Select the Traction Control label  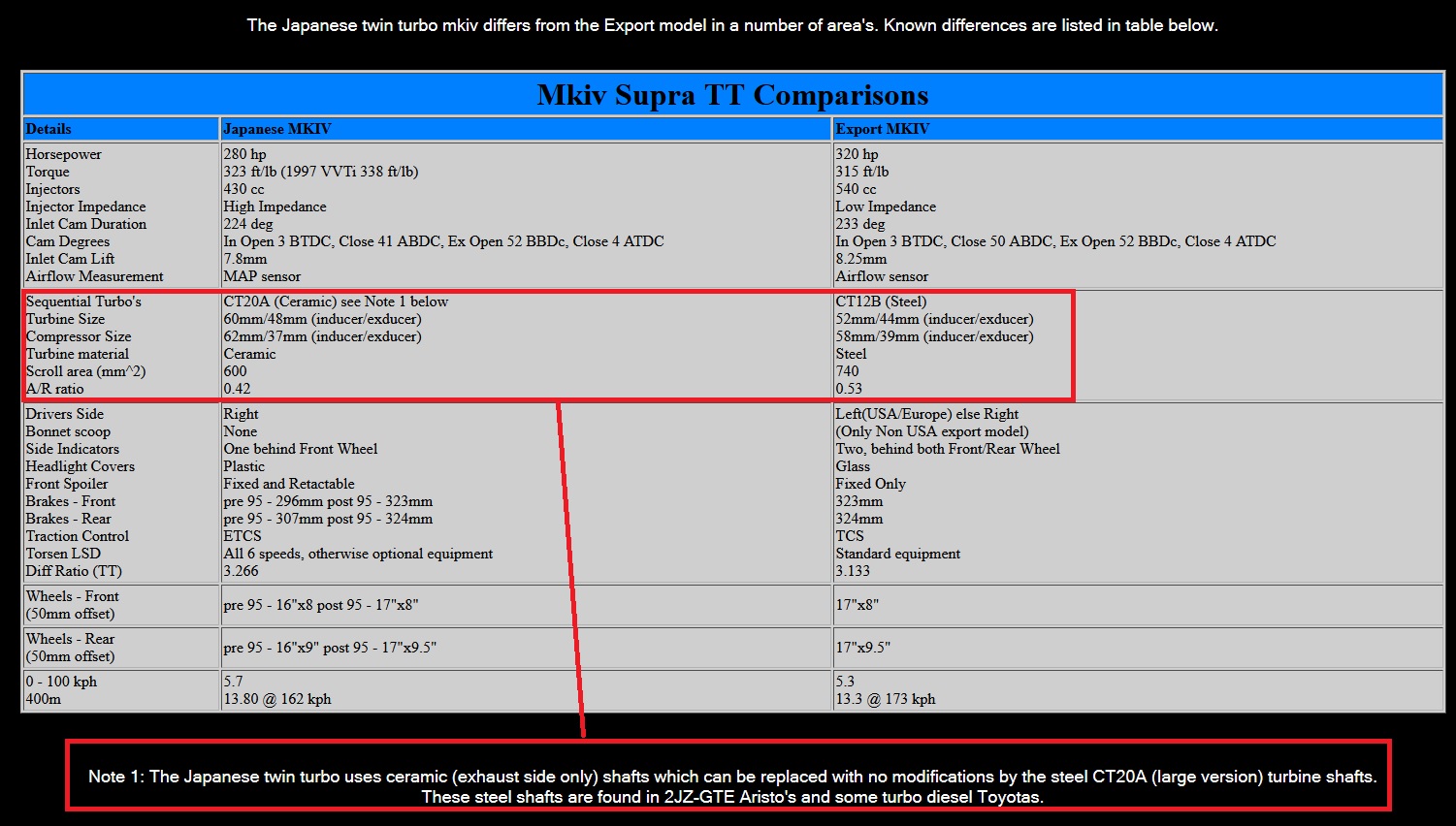click(x=78, y=536)
